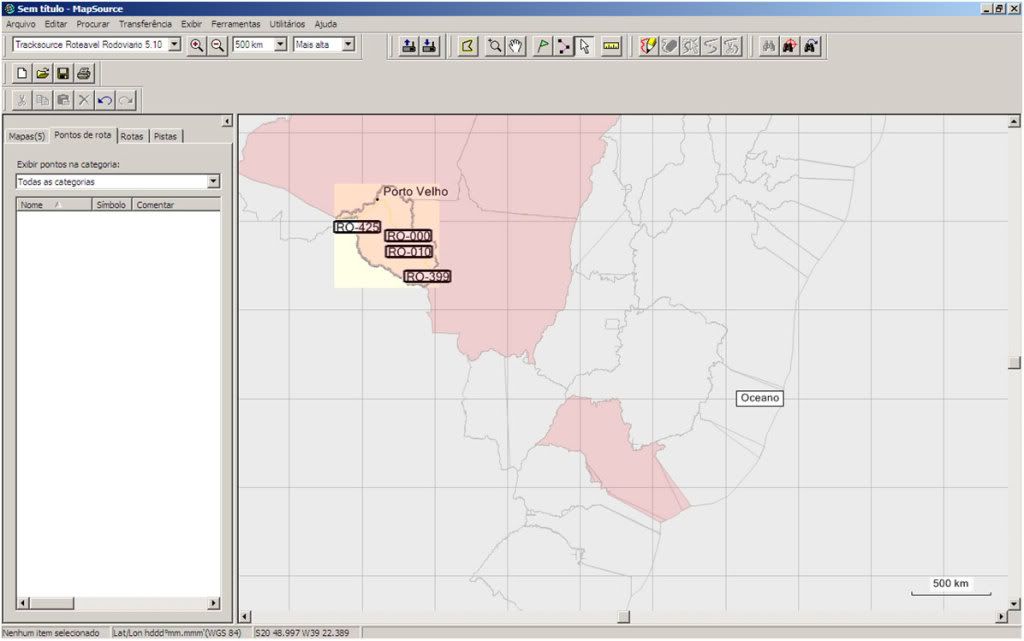Select the Track Draw pencil tool
Viewport: 1024px width, 641px height.
click(x=648, y=46)
